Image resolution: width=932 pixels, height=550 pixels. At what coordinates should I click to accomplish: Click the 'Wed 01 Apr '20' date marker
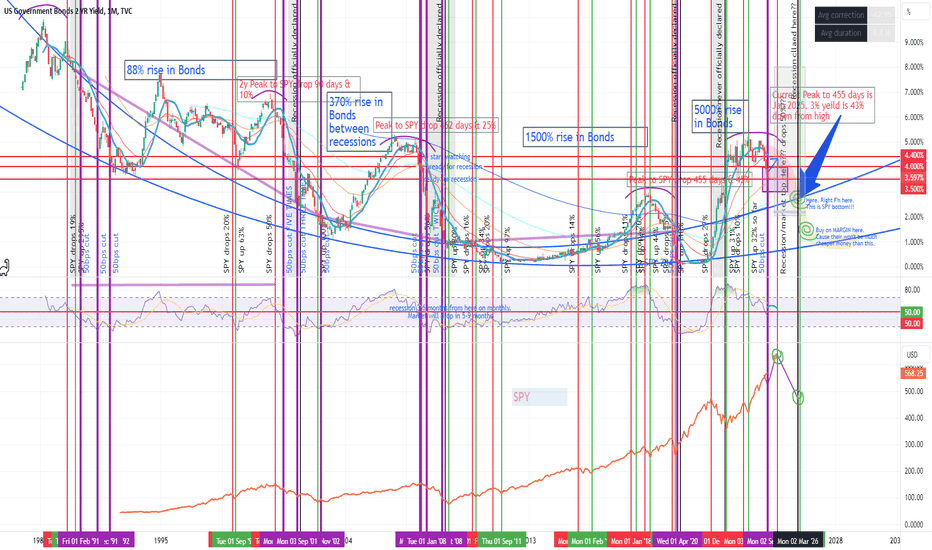coord(677,541)
